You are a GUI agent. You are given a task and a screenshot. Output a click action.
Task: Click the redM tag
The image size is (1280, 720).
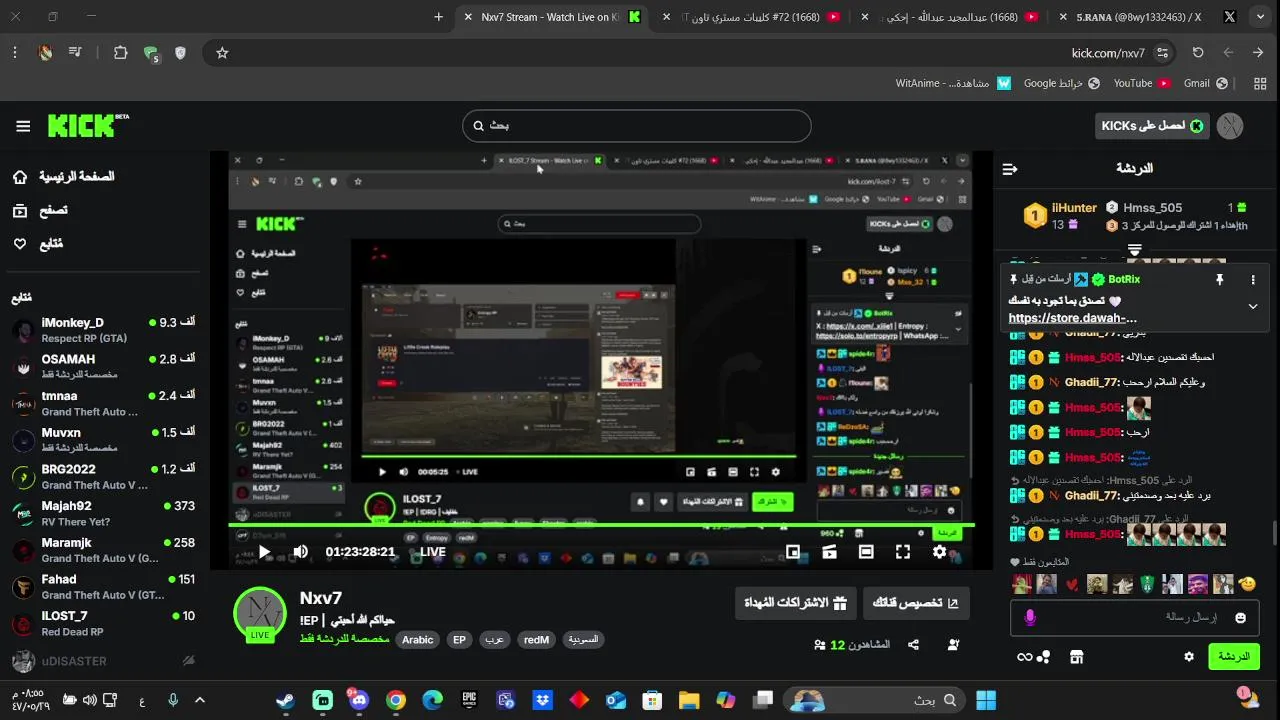(536, 640)
